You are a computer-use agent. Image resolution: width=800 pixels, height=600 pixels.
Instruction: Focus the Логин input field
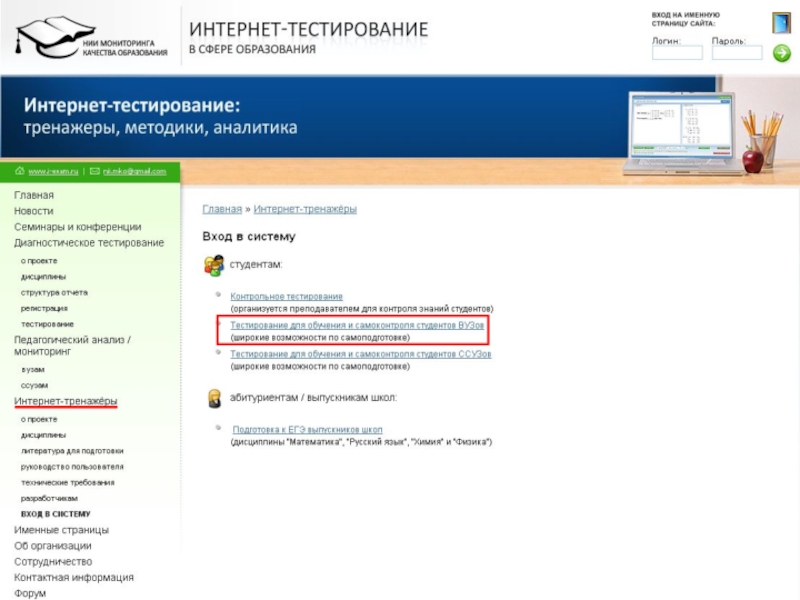[677, 53]
